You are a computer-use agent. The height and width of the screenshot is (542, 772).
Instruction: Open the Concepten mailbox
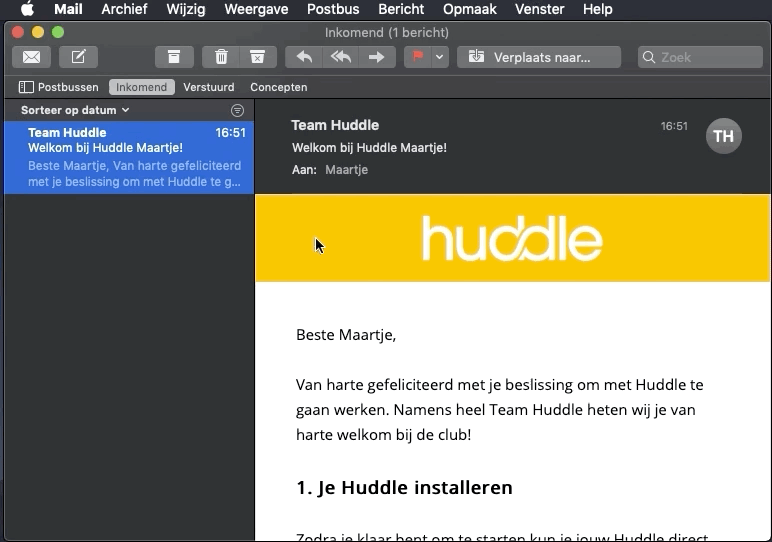click(x=278, y=87)
